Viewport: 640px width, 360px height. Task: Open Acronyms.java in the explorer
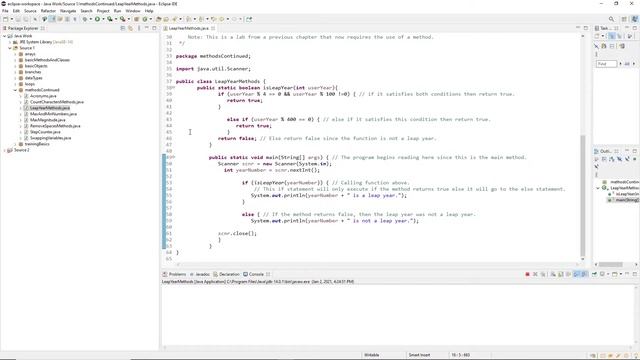[43, 96]
